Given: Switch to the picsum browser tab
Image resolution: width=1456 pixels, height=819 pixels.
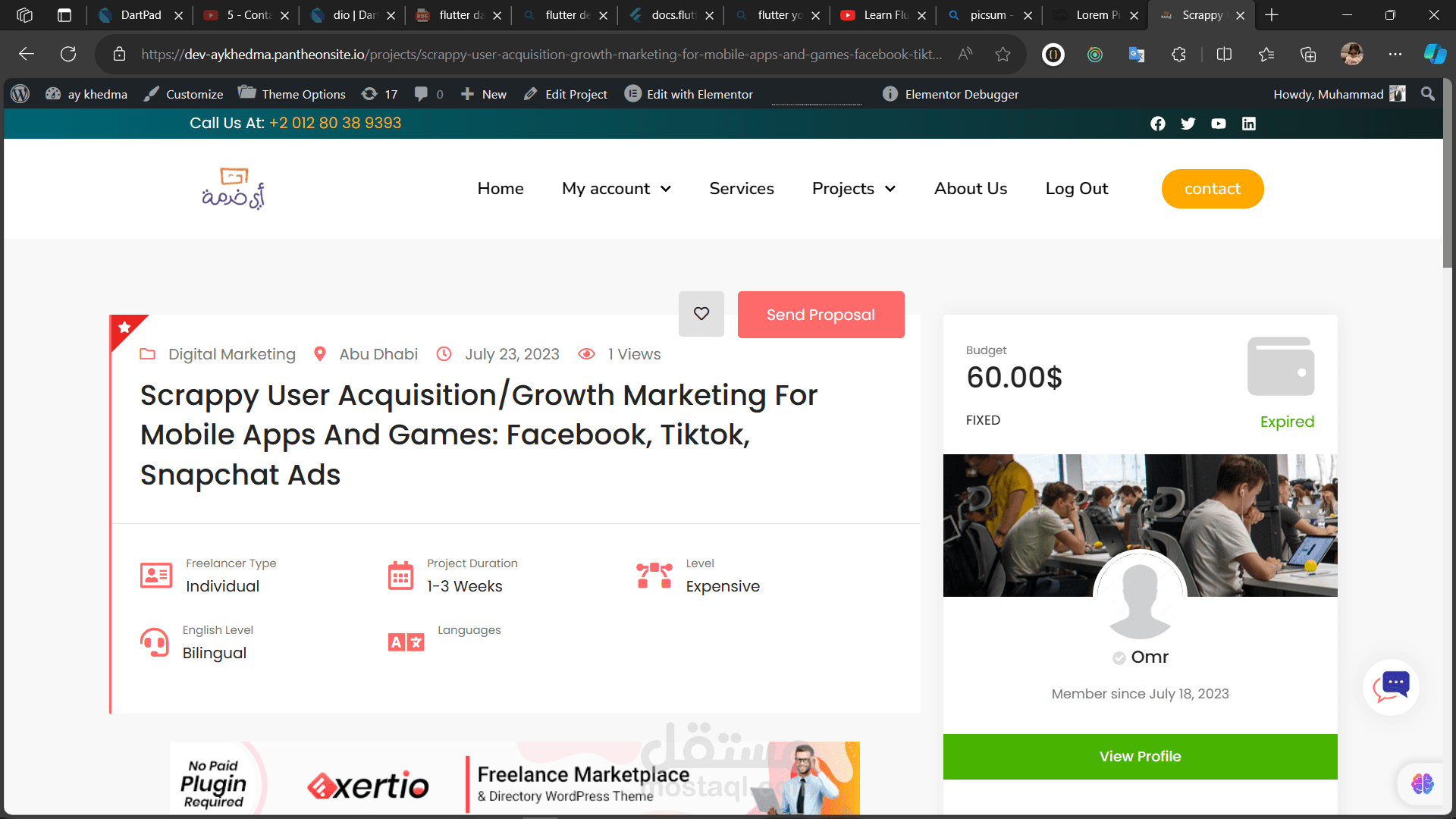Looking at the screenshot, I should coord(987,15).
